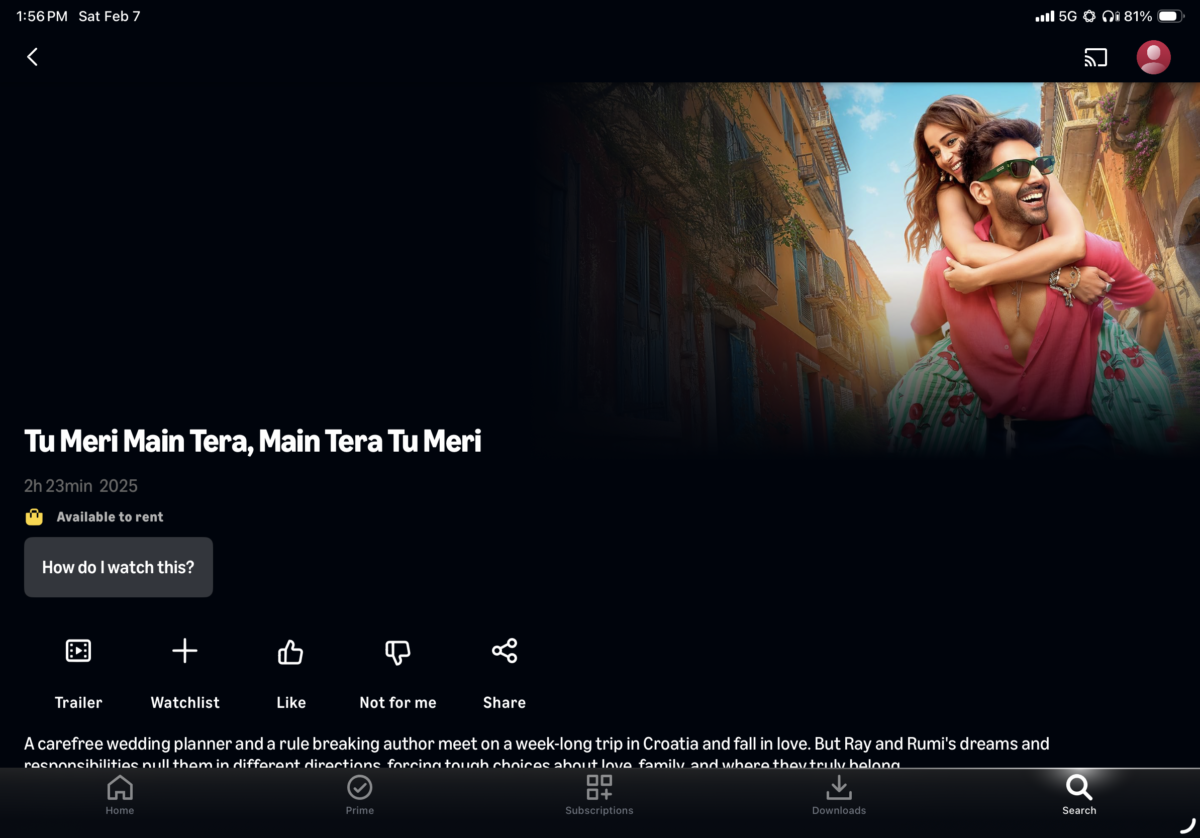Tap the battery indicator in status bar
This screenshot has height=838, width=1200.
pos(1170,16)
